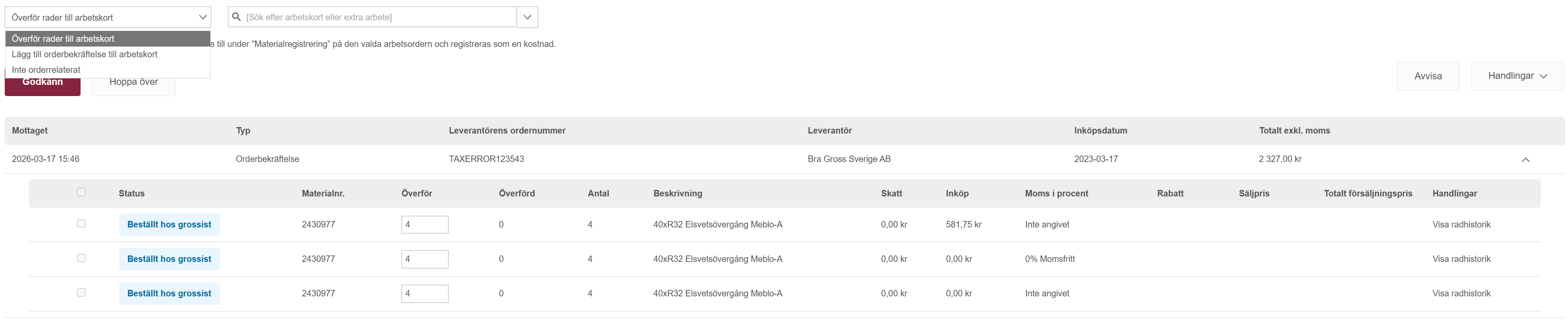Open 'Visa radhistorik' for the last row
This screenshot has height=336, width=1568.
tap(1461, 293)
